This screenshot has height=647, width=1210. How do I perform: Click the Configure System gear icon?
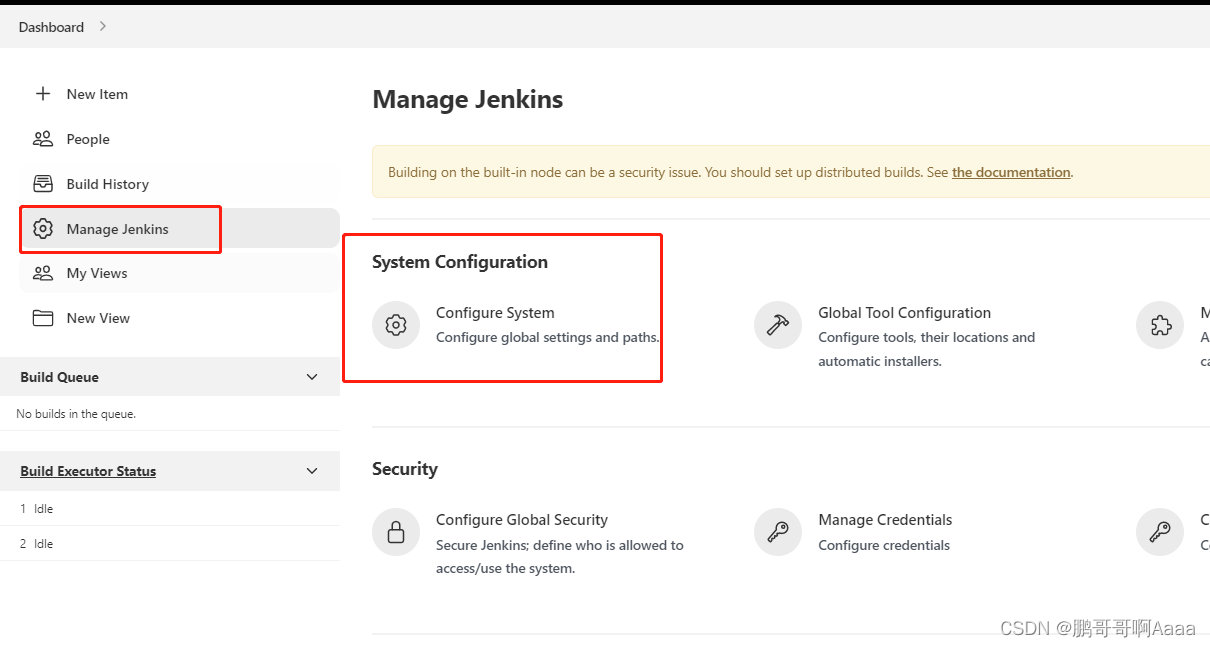click(x=396, y=325)
